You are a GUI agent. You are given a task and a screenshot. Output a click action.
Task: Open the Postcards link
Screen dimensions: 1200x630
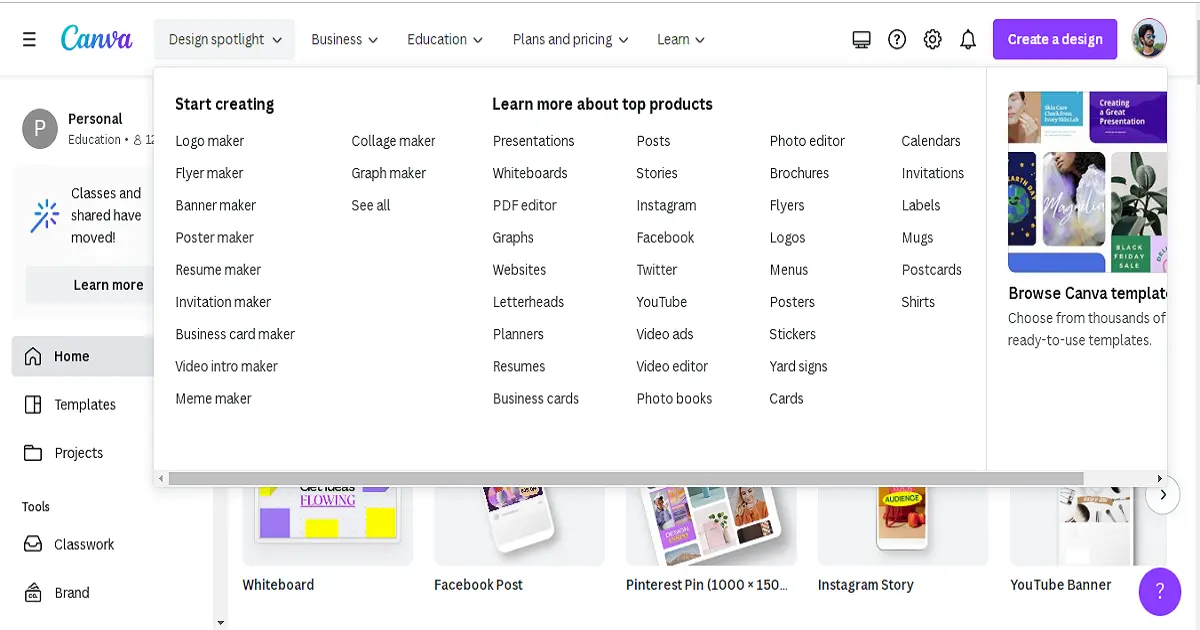tap(932, 270)
